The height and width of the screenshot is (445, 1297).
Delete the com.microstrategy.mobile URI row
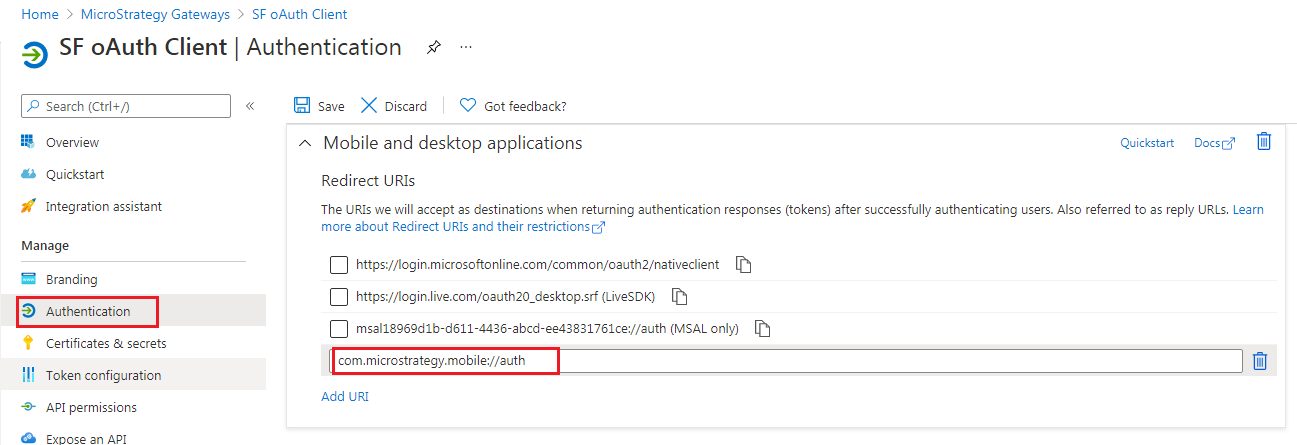point(1260,361)
